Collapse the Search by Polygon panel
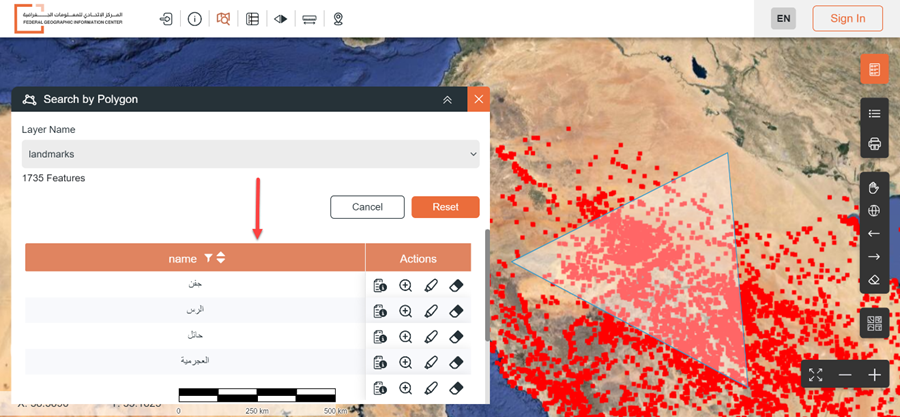The height and width of the screenshot is (417, 900). click(x=448, y=99)
